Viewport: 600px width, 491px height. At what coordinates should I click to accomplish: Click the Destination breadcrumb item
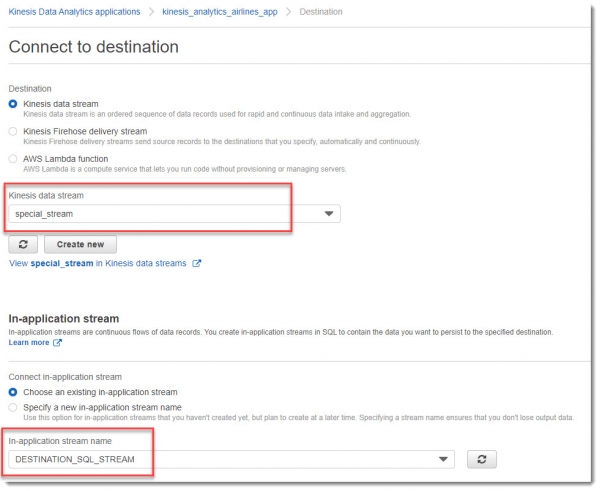point(320,11)
